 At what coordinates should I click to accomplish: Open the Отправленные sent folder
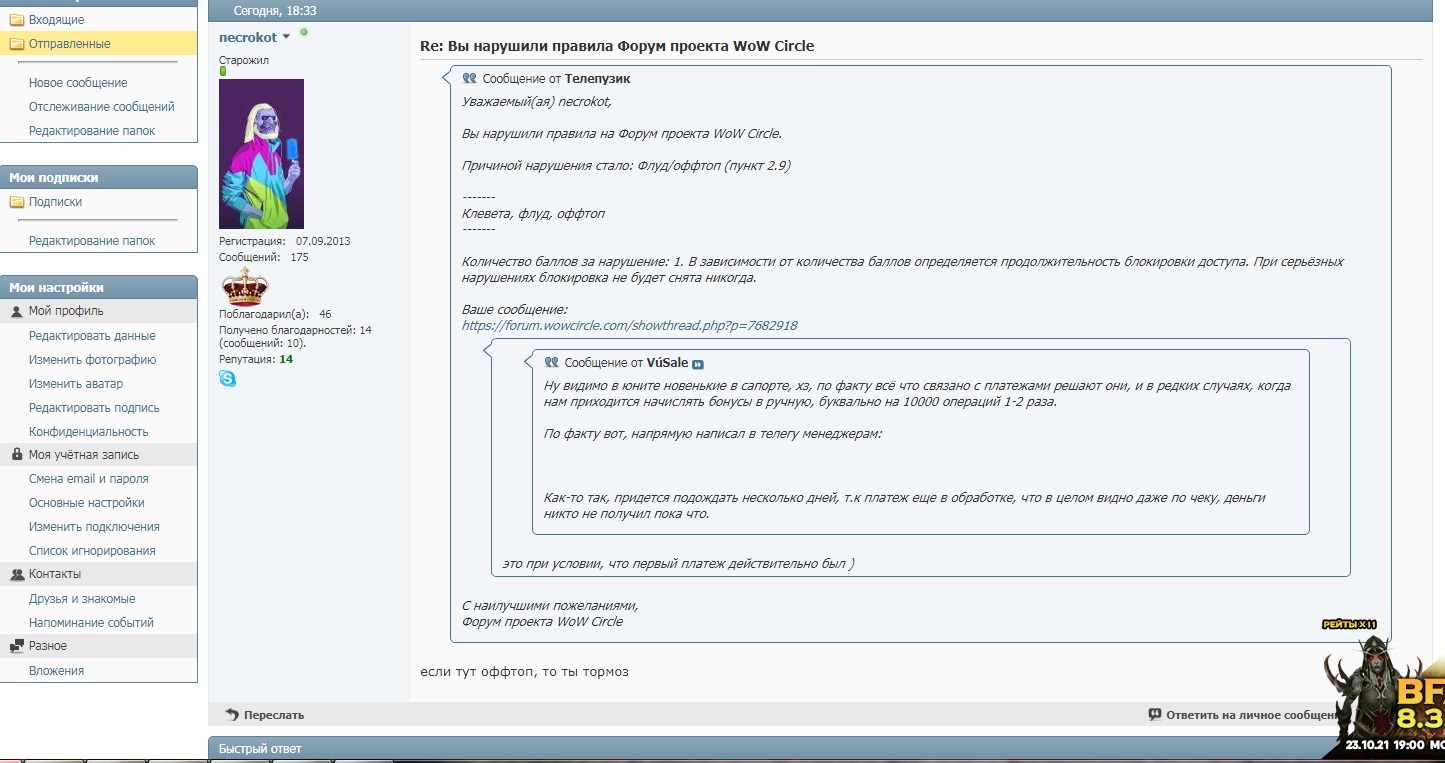tap(69, 44)
